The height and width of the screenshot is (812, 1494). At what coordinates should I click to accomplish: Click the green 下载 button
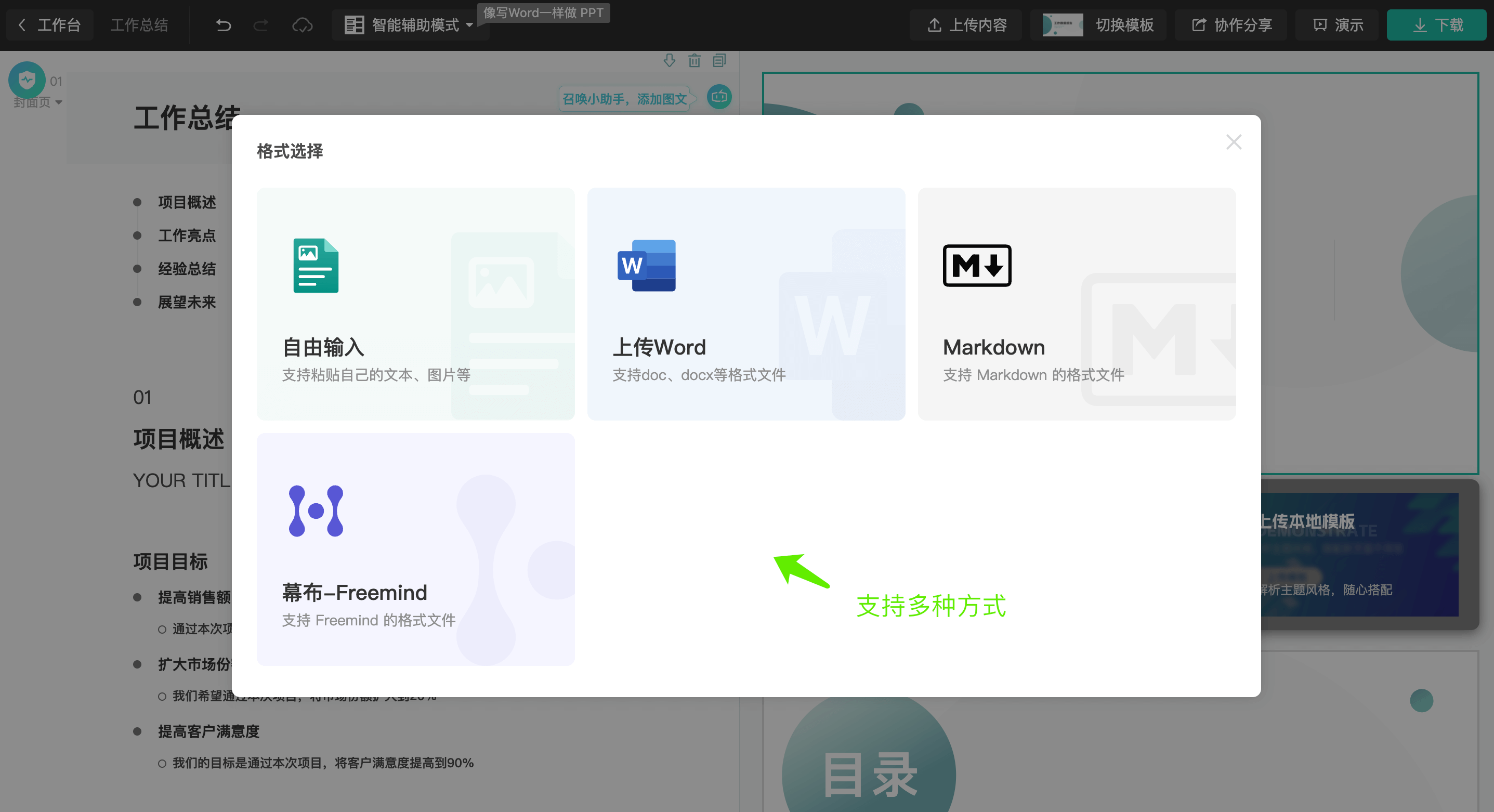click(1437, 25)
